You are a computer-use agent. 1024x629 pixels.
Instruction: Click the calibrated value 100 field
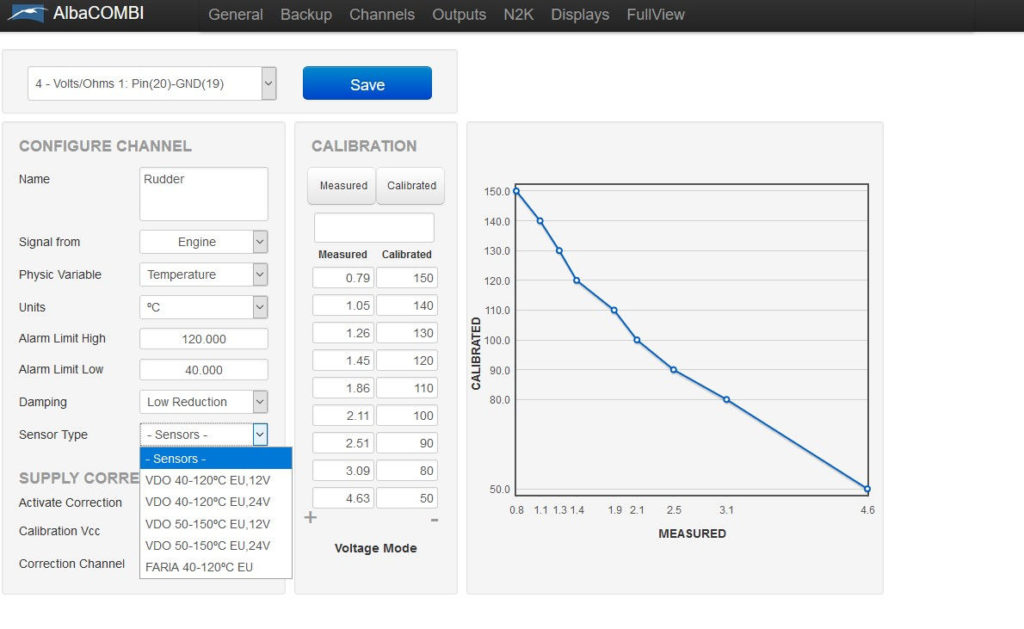click(x=407, y=415)
